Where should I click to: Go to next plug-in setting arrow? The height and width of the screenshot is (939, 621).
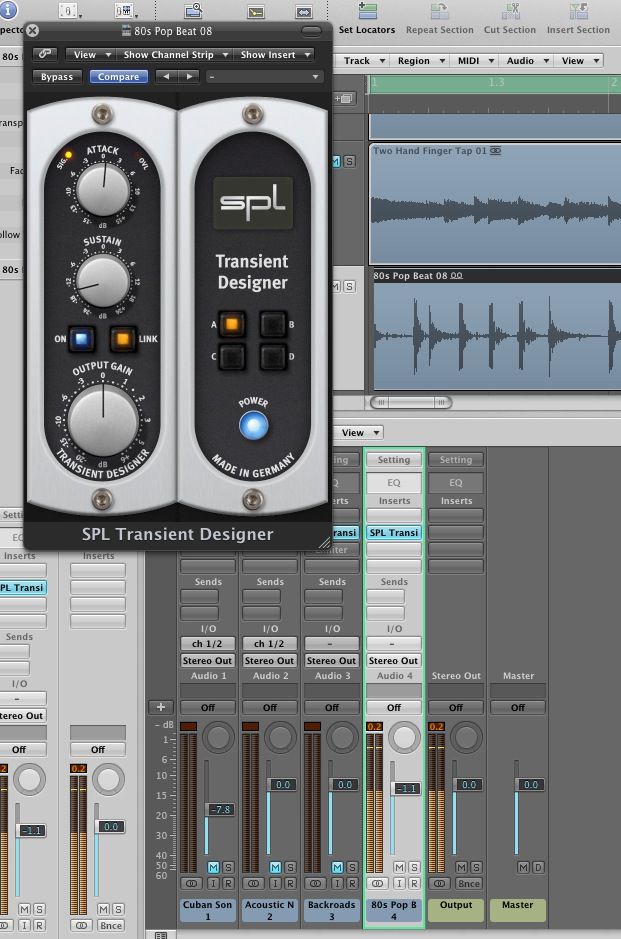click(189, 77)
